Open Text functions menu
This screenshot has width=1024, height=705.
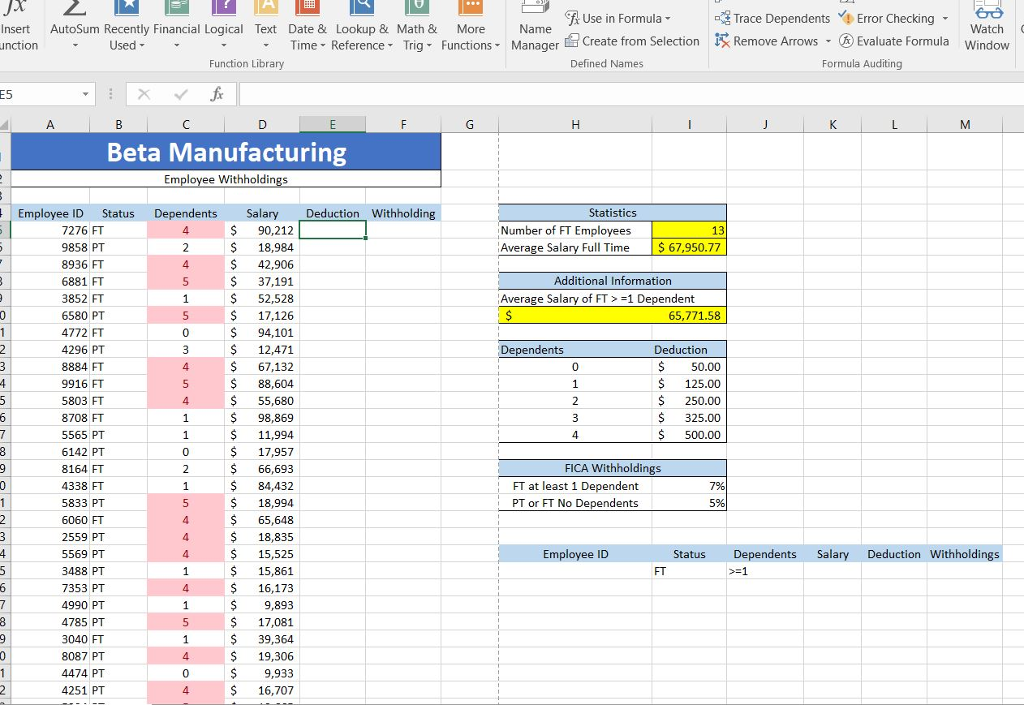265,26
